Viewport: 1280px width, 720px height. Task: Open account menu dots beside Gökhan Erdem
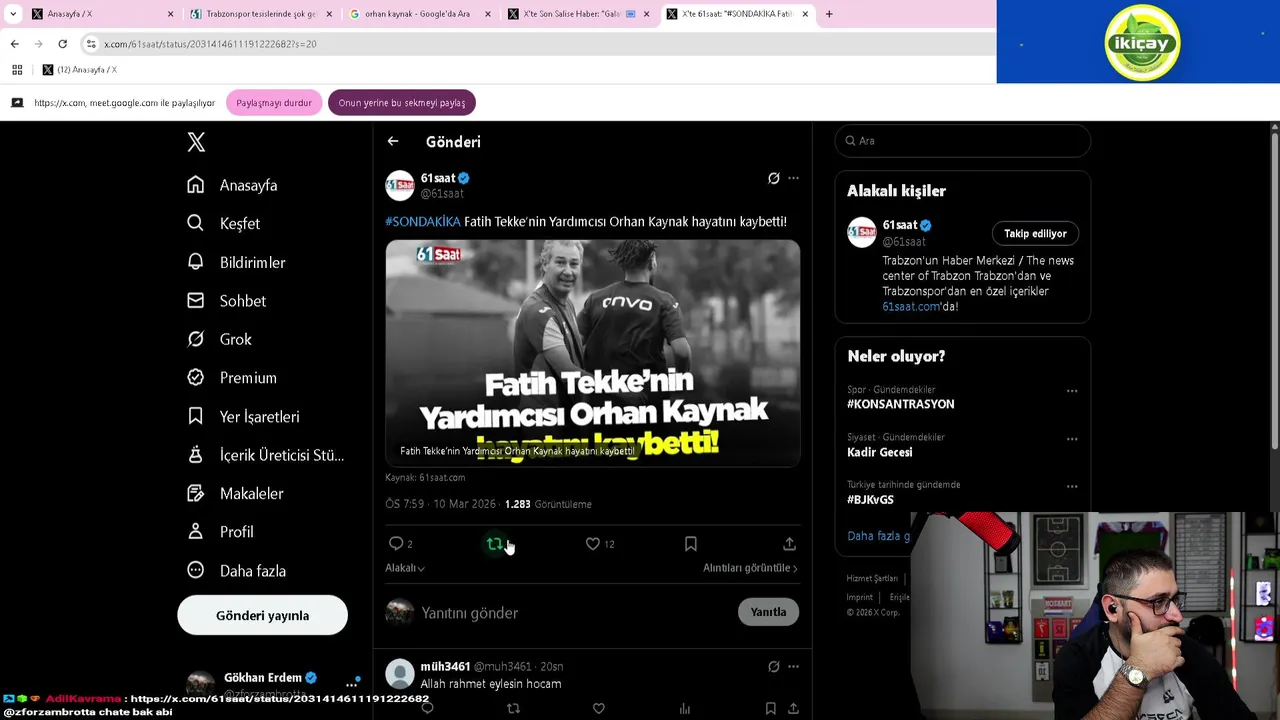(x=351, y=685)
